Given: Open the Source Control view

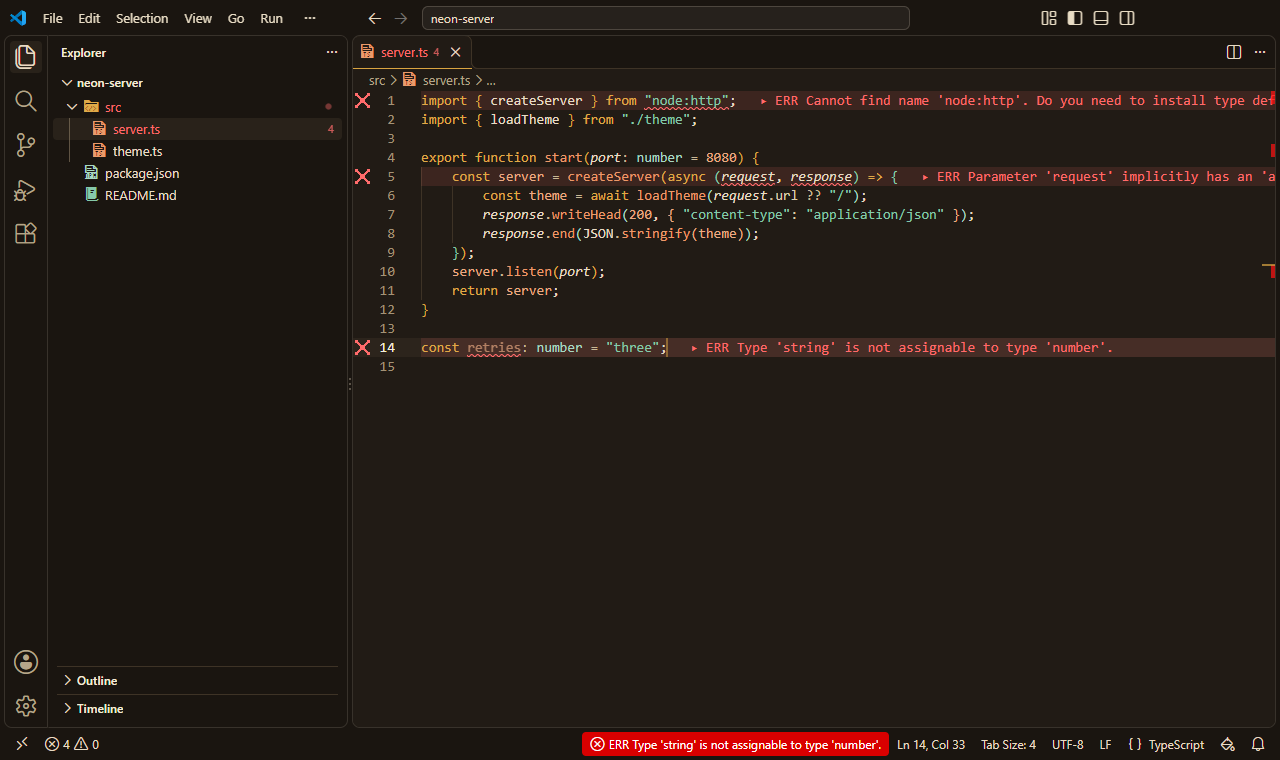Looking at the screenshot, I should click(x=26, y=145).
